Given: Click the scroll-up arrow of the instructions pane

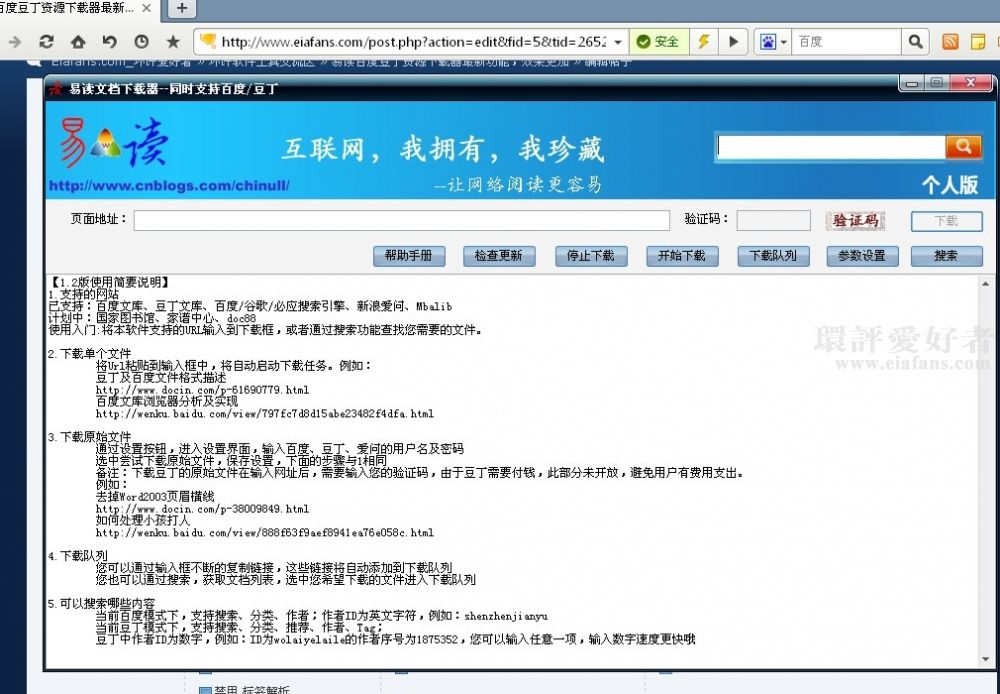Looking at the screenshot, I should tap(986, 284).
